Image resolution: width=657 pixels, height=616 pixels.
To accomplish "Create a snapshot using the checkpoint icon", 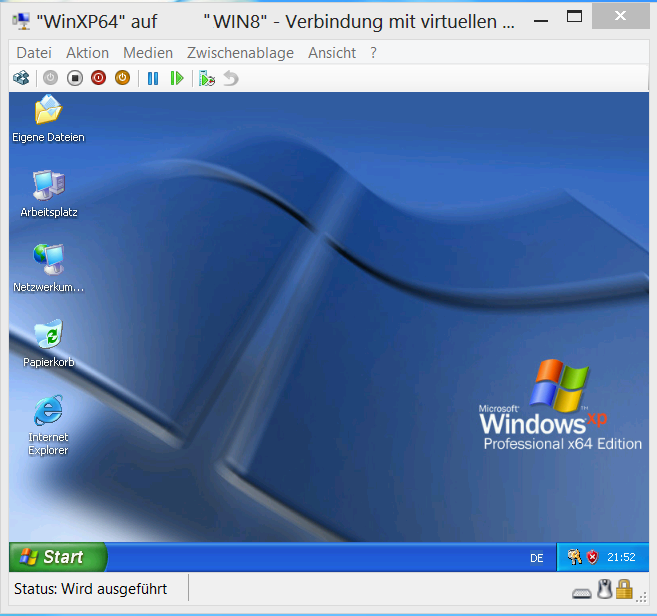I will click(207, 78).
